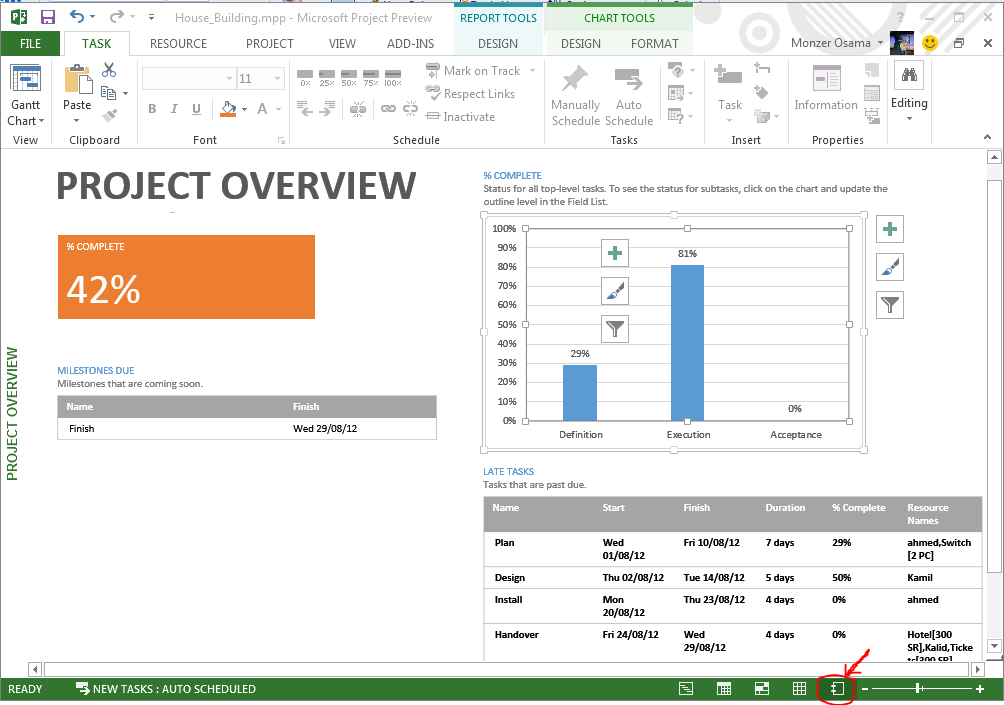Open Chart Elements plus button beside chart
The height and width of the screenshot is (705, 1004).
coord(889,229)
